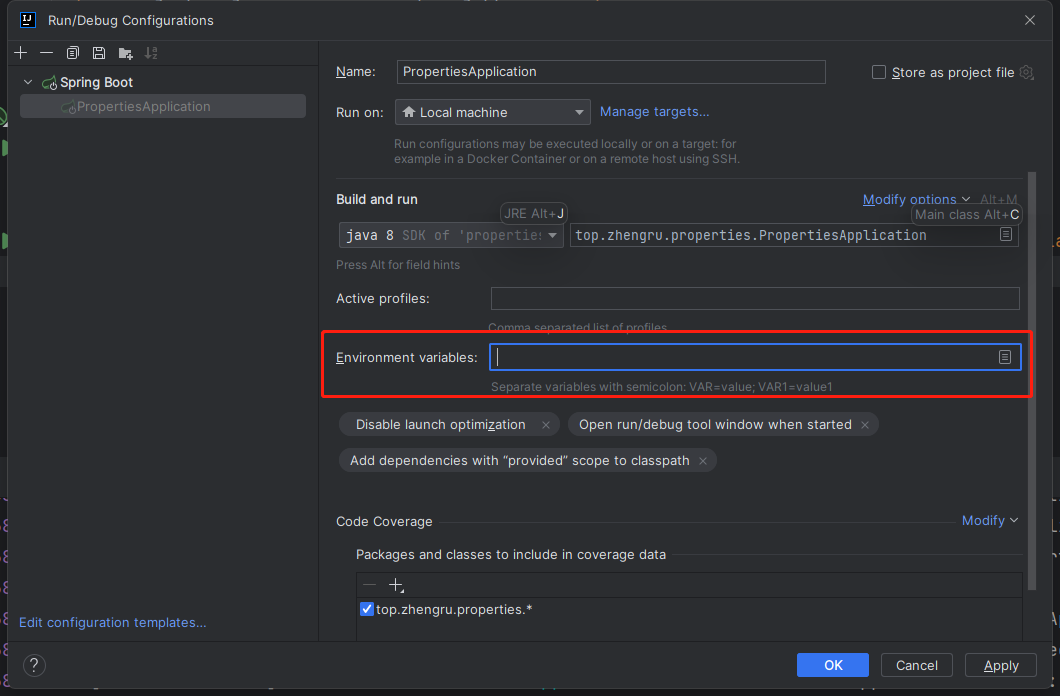Click the Manage targets link
The height and width of the screenshot is (696, 1060).
(x=654, y=112)
